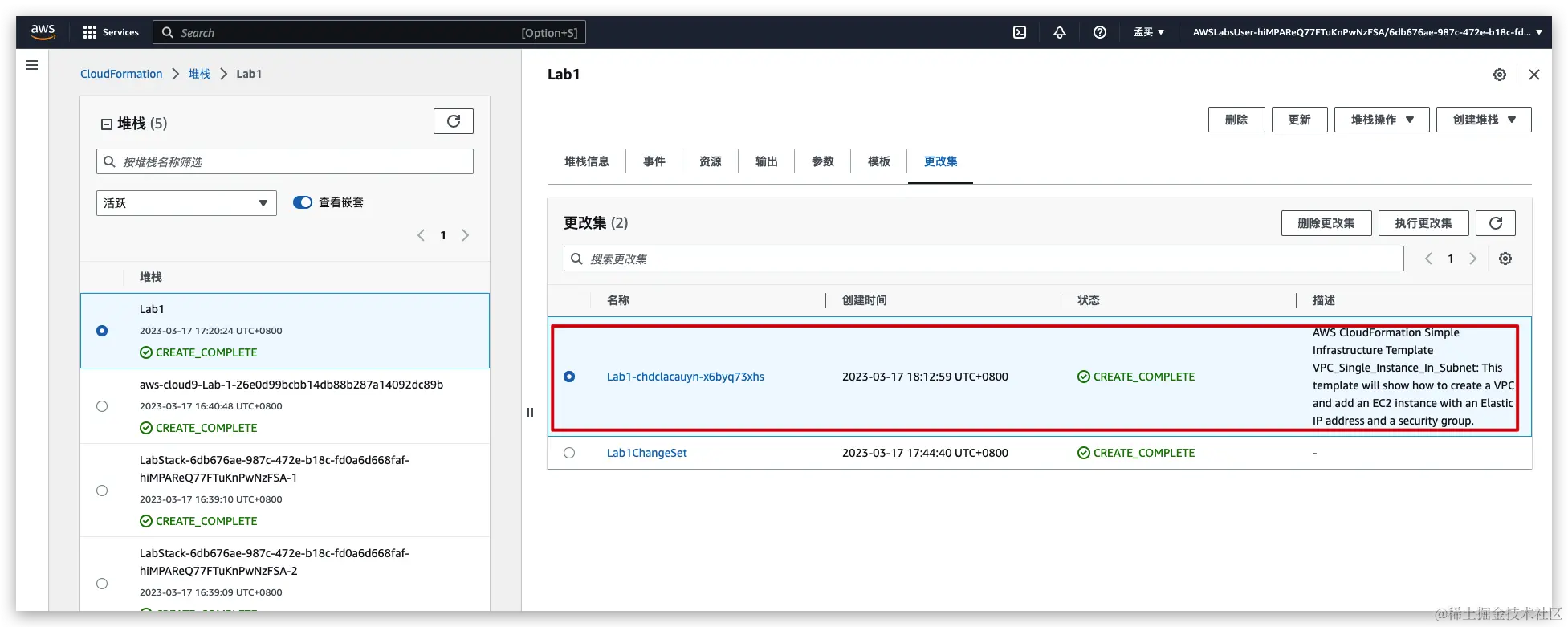Open the 创建堆栈 dropdown
Screen dimensions: 1568x627
pos(1484,120)
